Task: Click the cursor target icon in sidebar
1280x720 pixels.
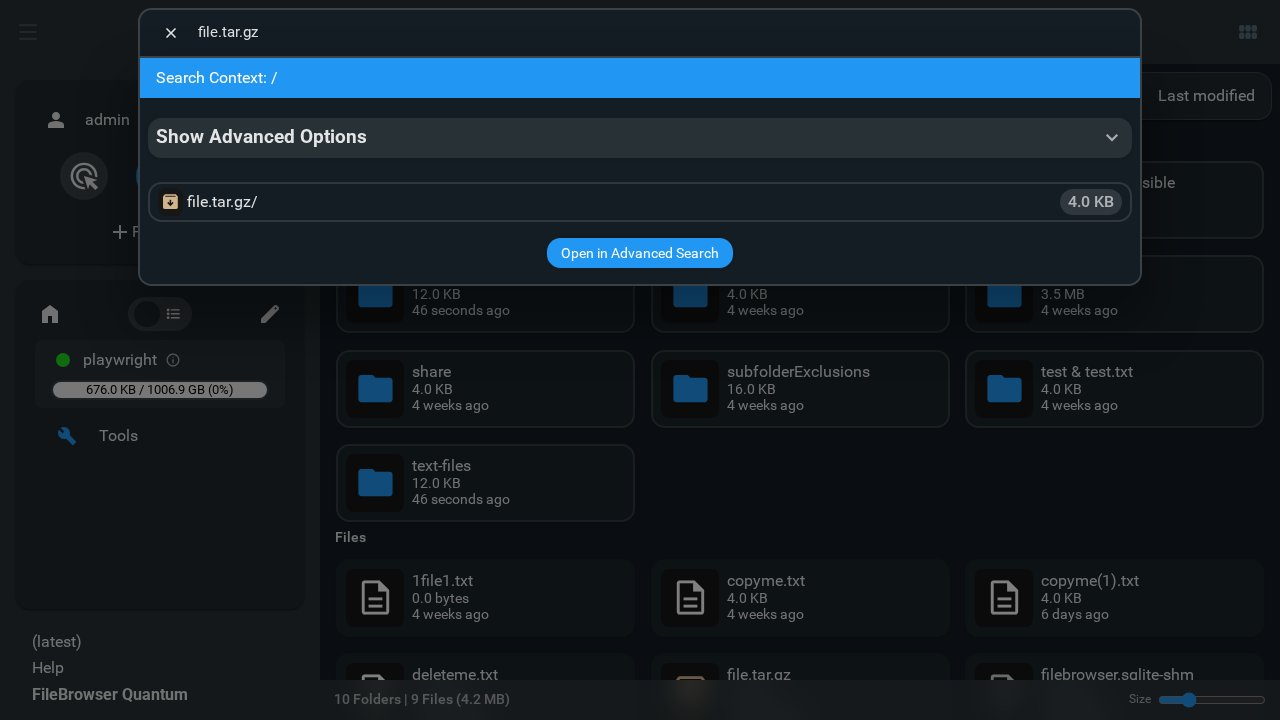Action: point(84,176)
